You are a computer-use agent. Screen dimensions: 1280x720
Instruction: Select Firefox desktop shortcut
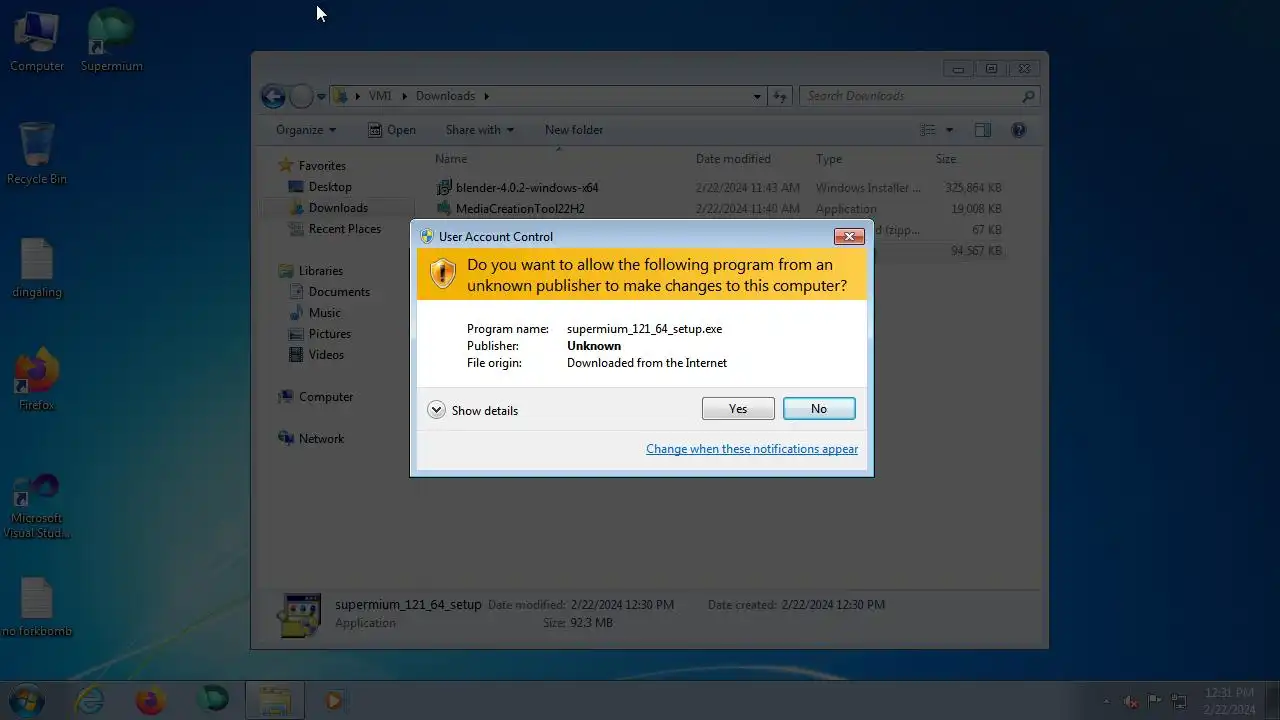[37, 380]
